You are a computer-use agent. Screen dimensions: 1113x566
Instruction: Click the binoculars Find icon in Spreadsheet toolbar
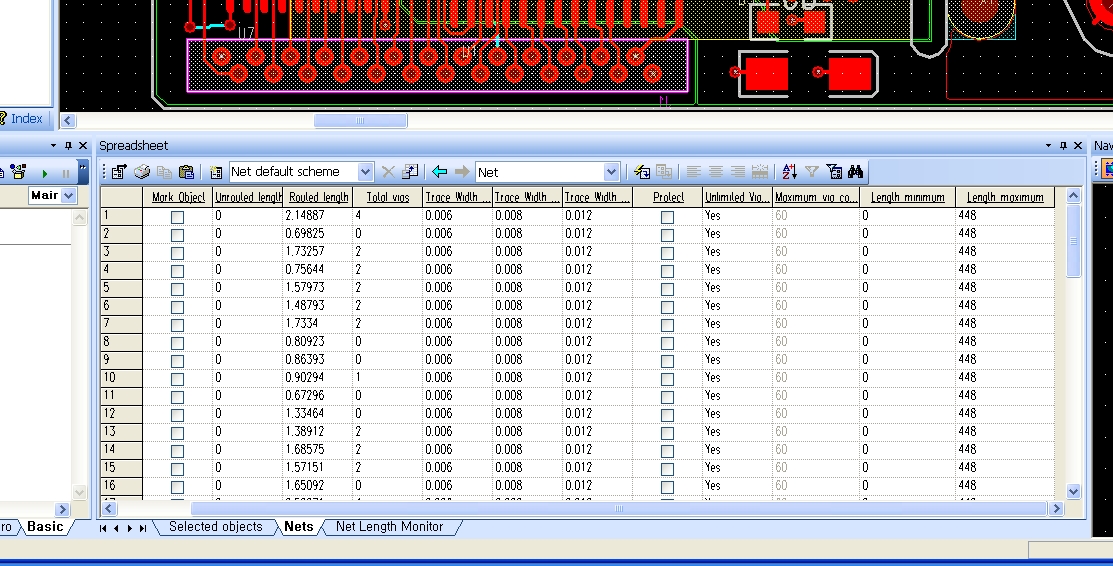856,172
